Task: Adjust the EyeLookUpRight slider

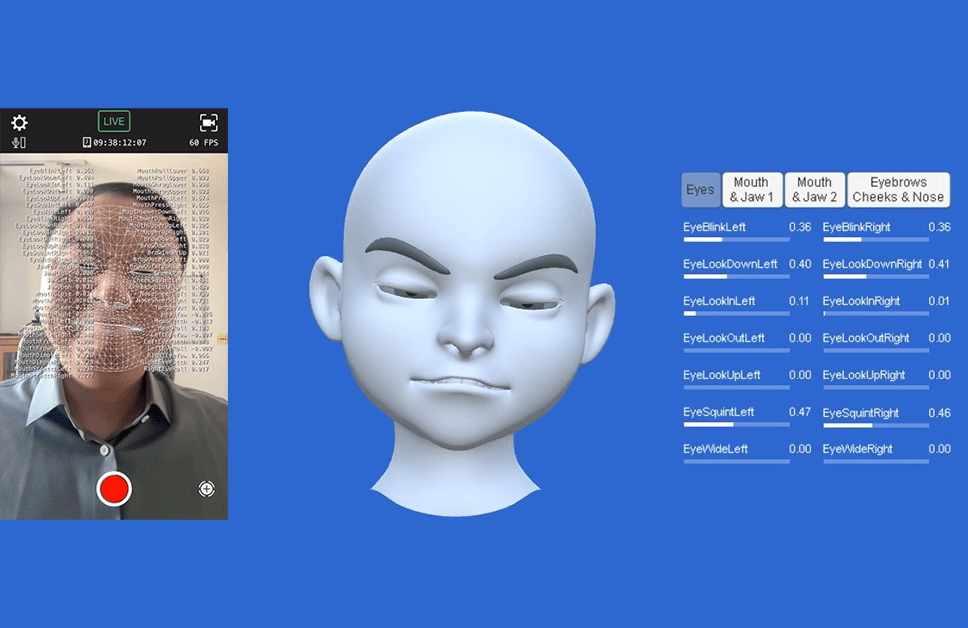Action: point(876,388)
